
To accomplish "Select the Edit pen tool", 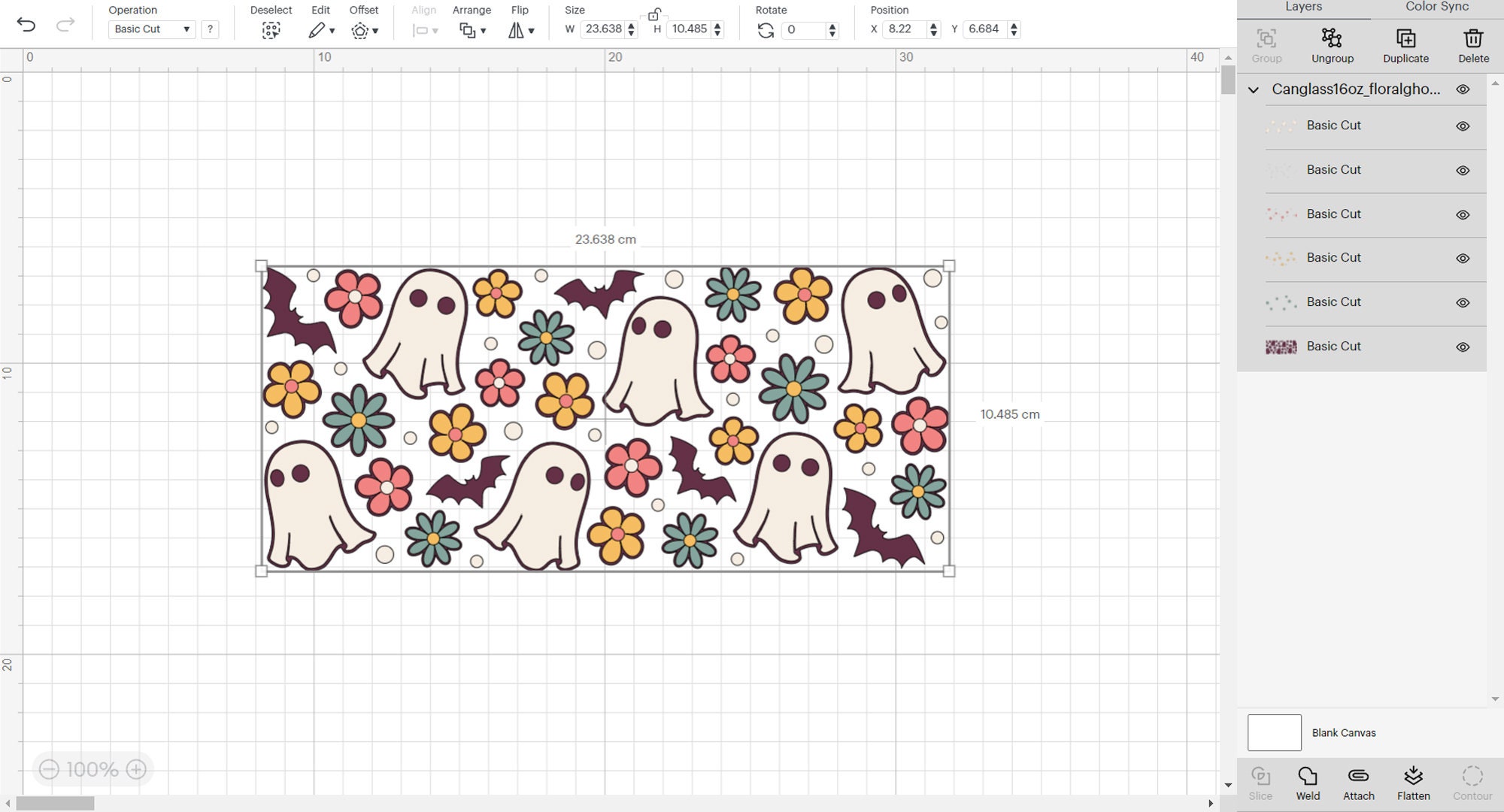I will tap(315, 30).
